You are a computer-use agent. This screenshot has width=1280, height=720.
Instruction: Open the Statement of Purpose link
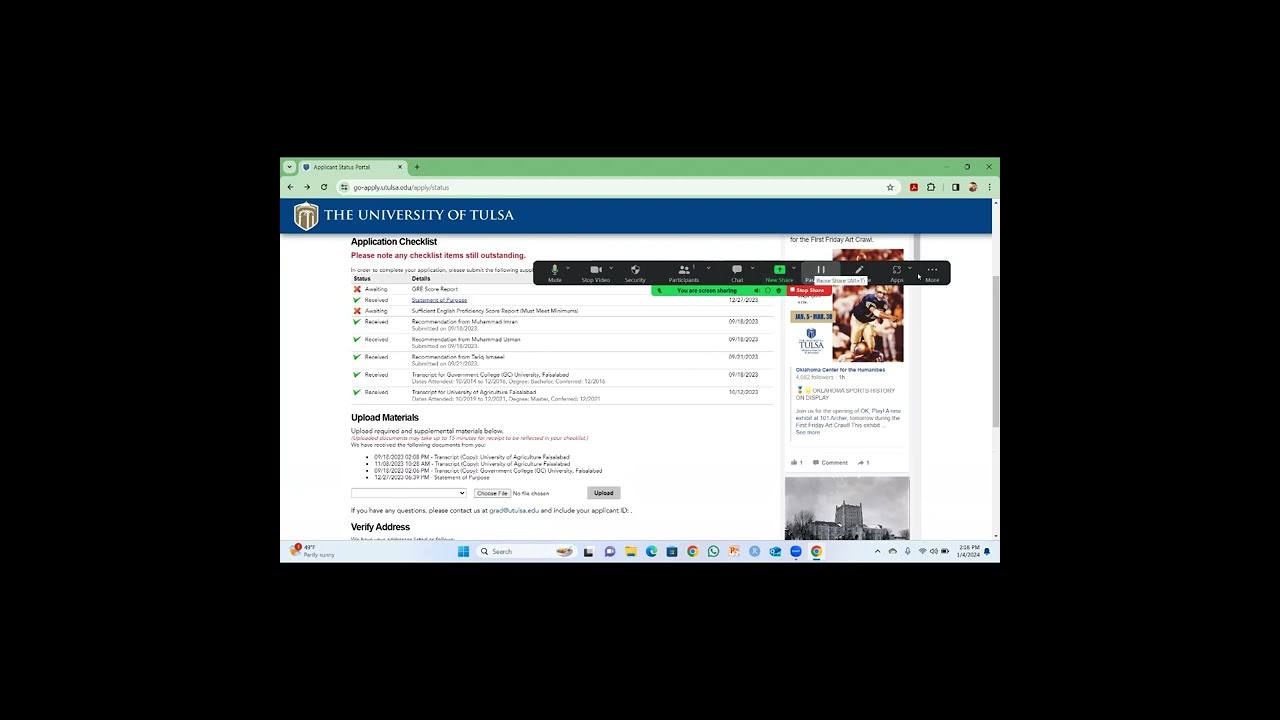click(439, 300)
